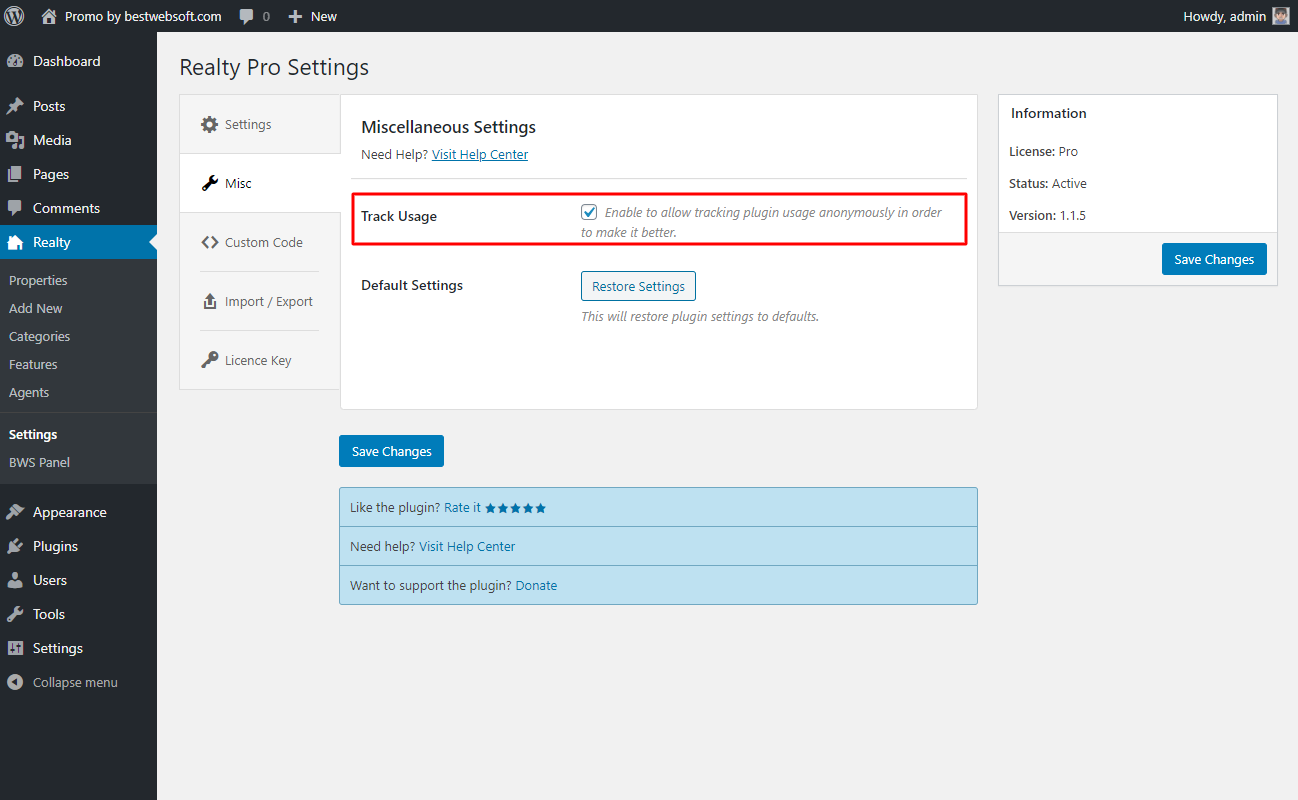Click the Status: Active text
This screenshot has width=1298, height=800.
(x=1048, y=184)
